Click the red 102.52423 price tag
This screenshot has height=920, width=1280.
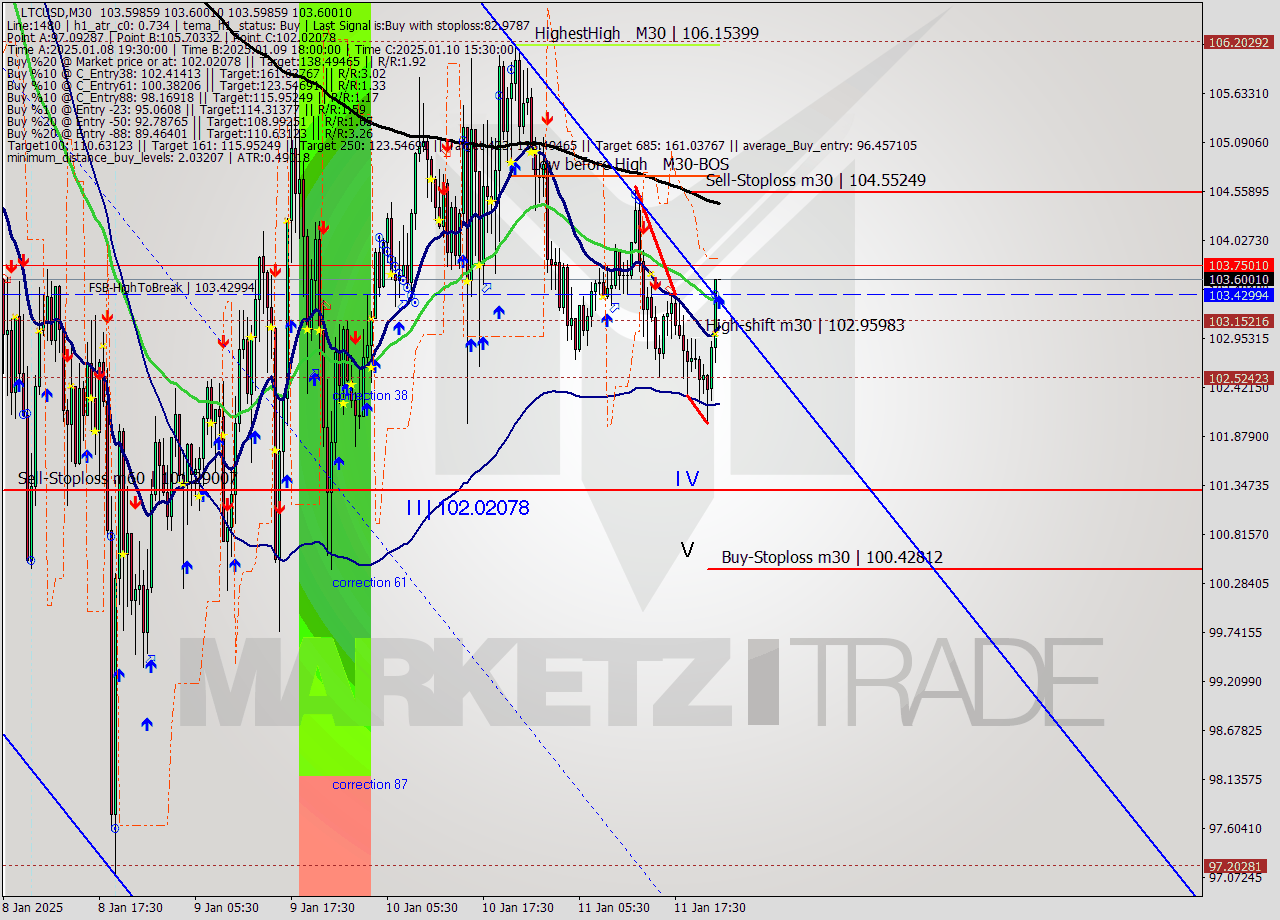tap(1240, 378)
